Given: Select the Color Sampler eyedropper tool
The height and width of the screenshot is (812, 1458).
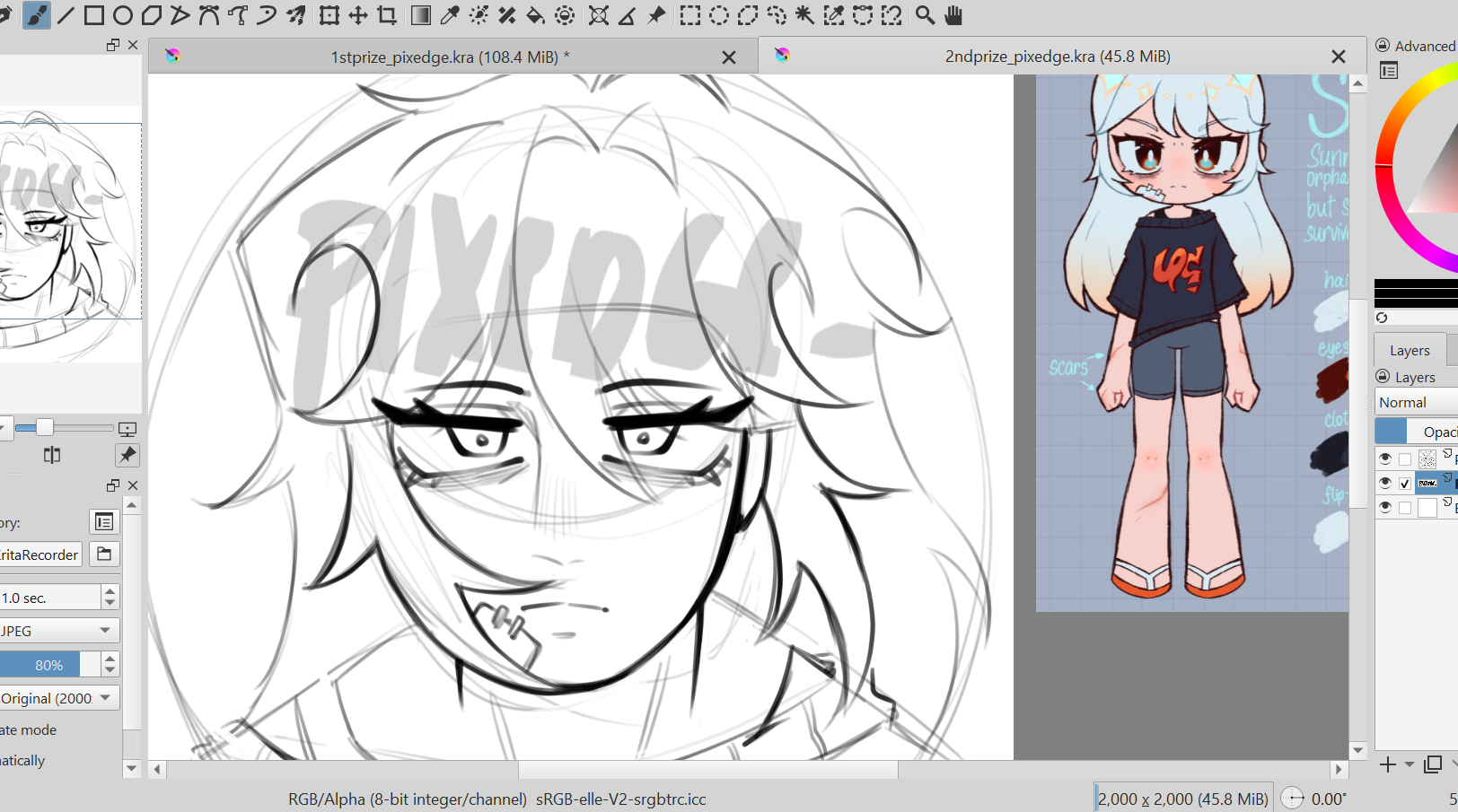Looking at the screenshot, I should click(450, 15).
